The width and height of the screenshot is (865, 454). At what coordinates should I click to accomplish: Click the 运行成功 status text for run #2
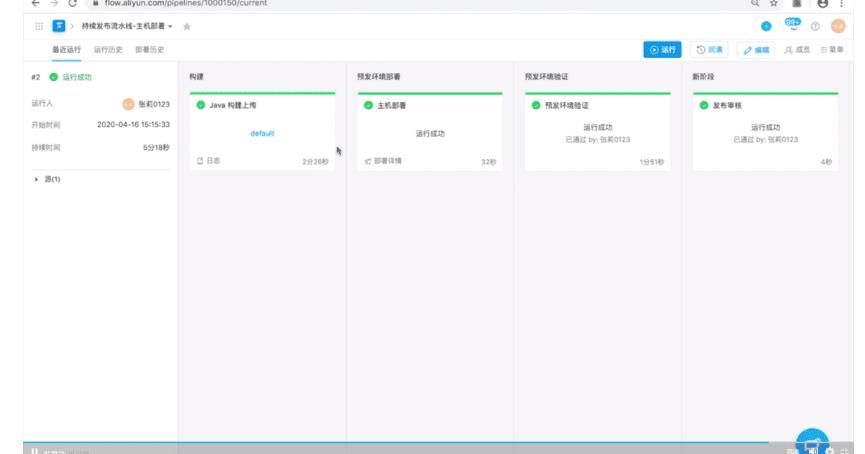[x=77, y=77]
